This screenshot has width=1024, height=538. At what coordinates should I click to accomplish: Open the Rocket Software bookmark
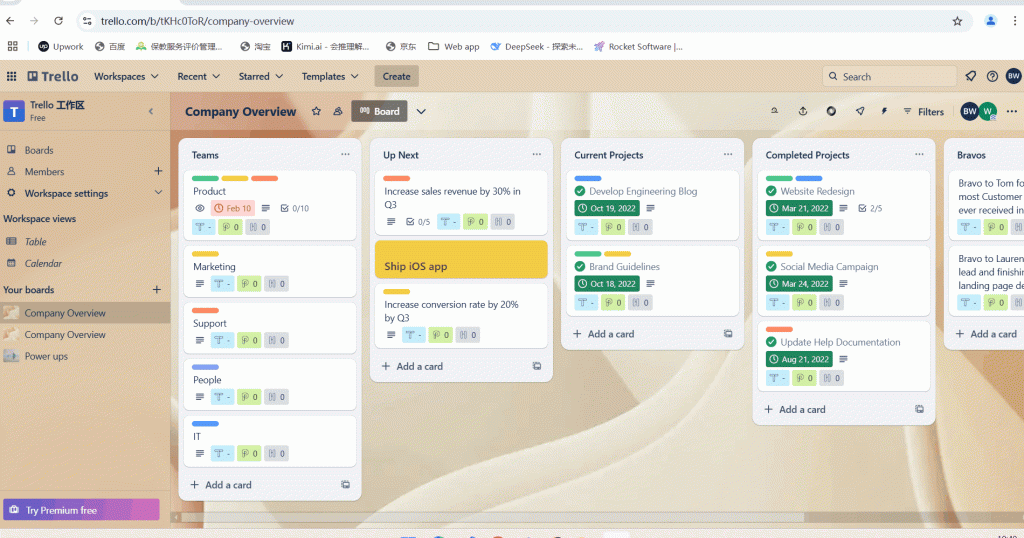coord(638,46)
